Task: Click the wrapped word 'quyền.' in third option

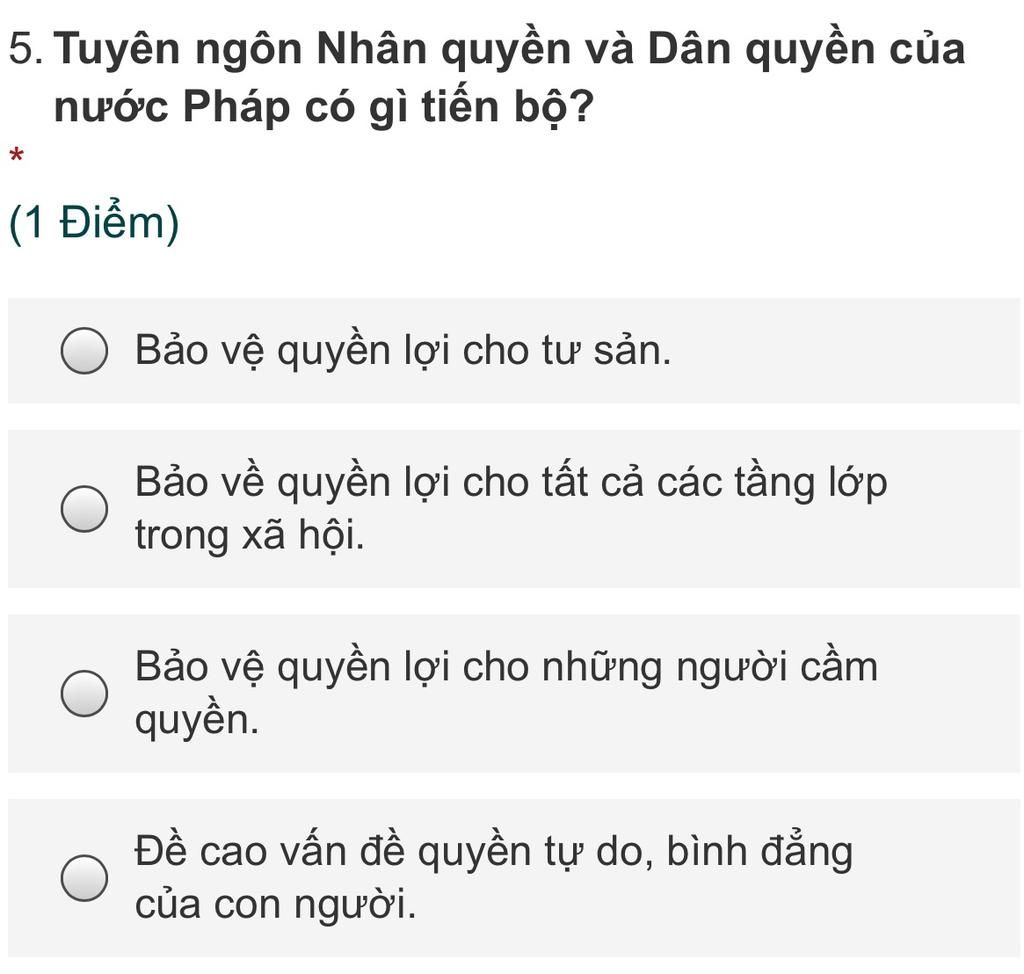Action: pyautogui.click(x=197, y=721)
